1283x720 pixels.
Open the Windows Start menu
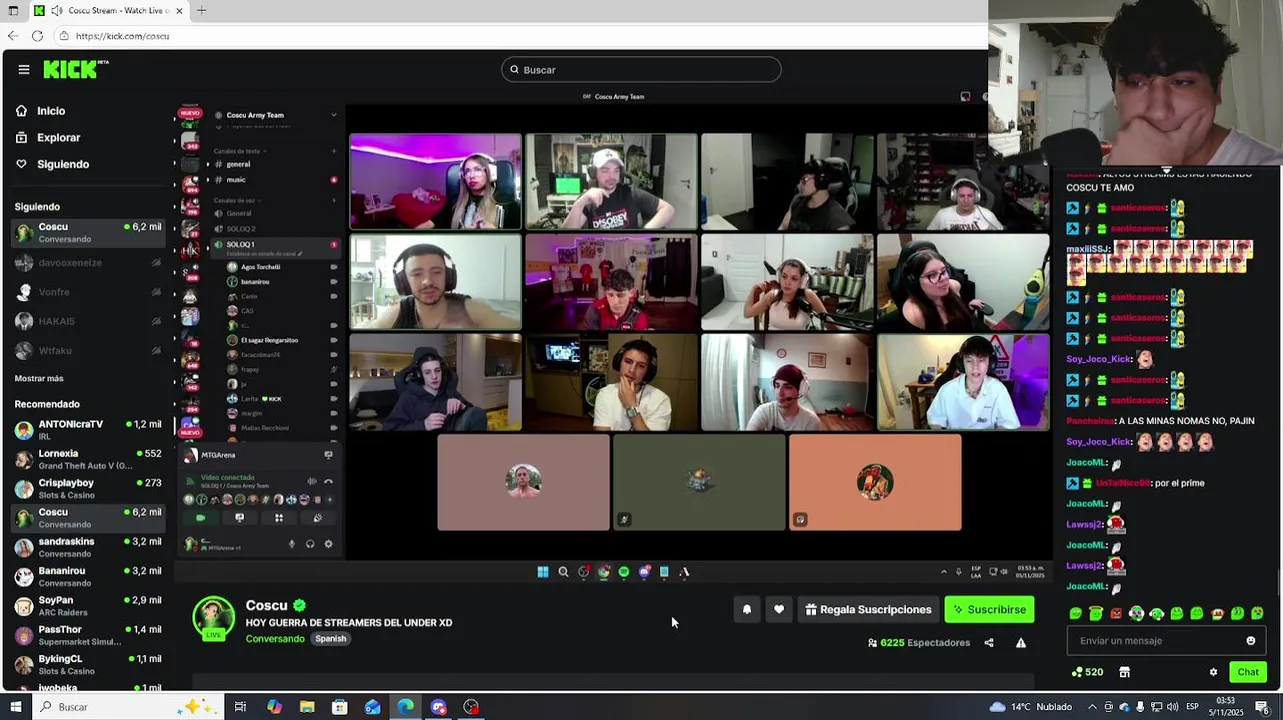14,707
